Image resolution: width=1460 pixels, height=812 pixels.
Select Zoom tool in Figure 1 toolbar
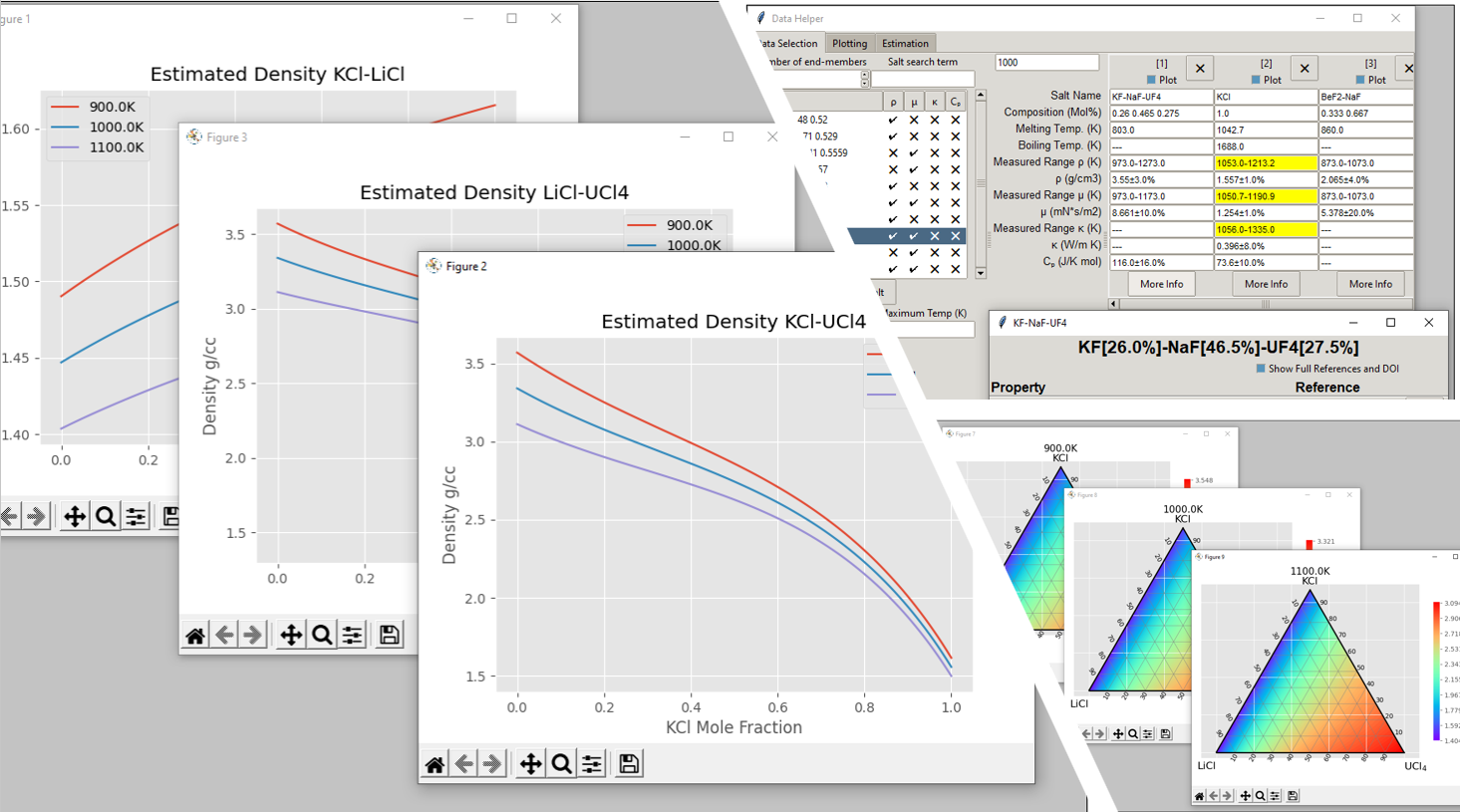(x=105, y=516)
